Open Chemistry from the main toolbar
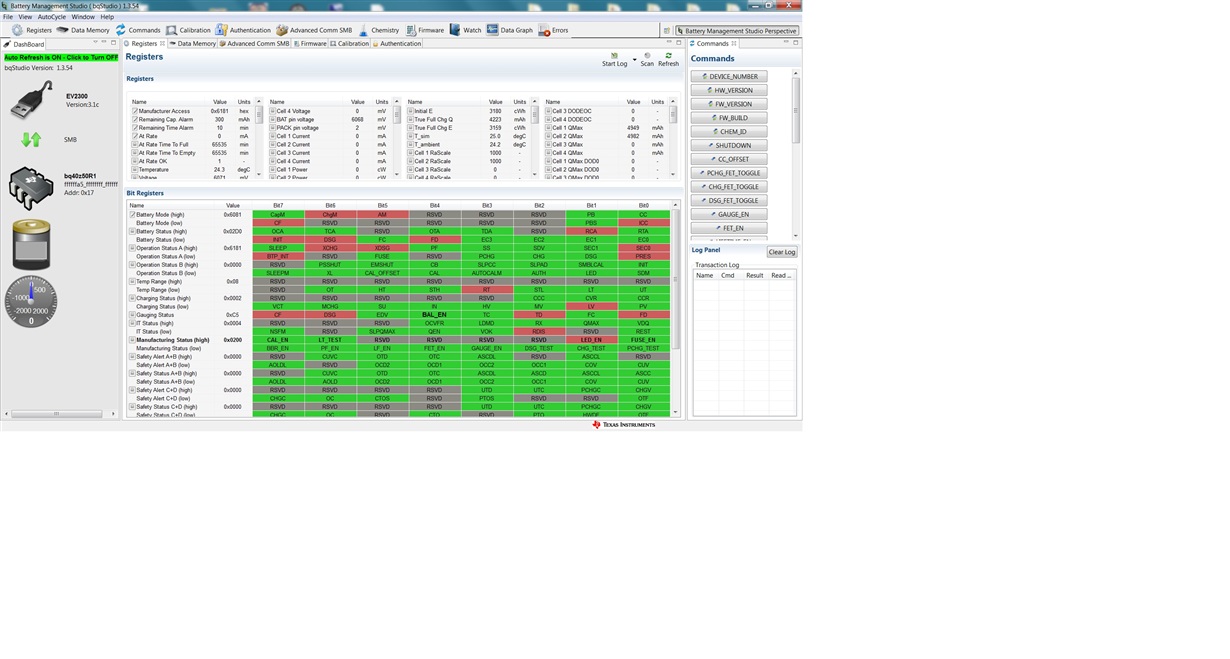This screenshot has width=1230, height=659. coord(379,30)
